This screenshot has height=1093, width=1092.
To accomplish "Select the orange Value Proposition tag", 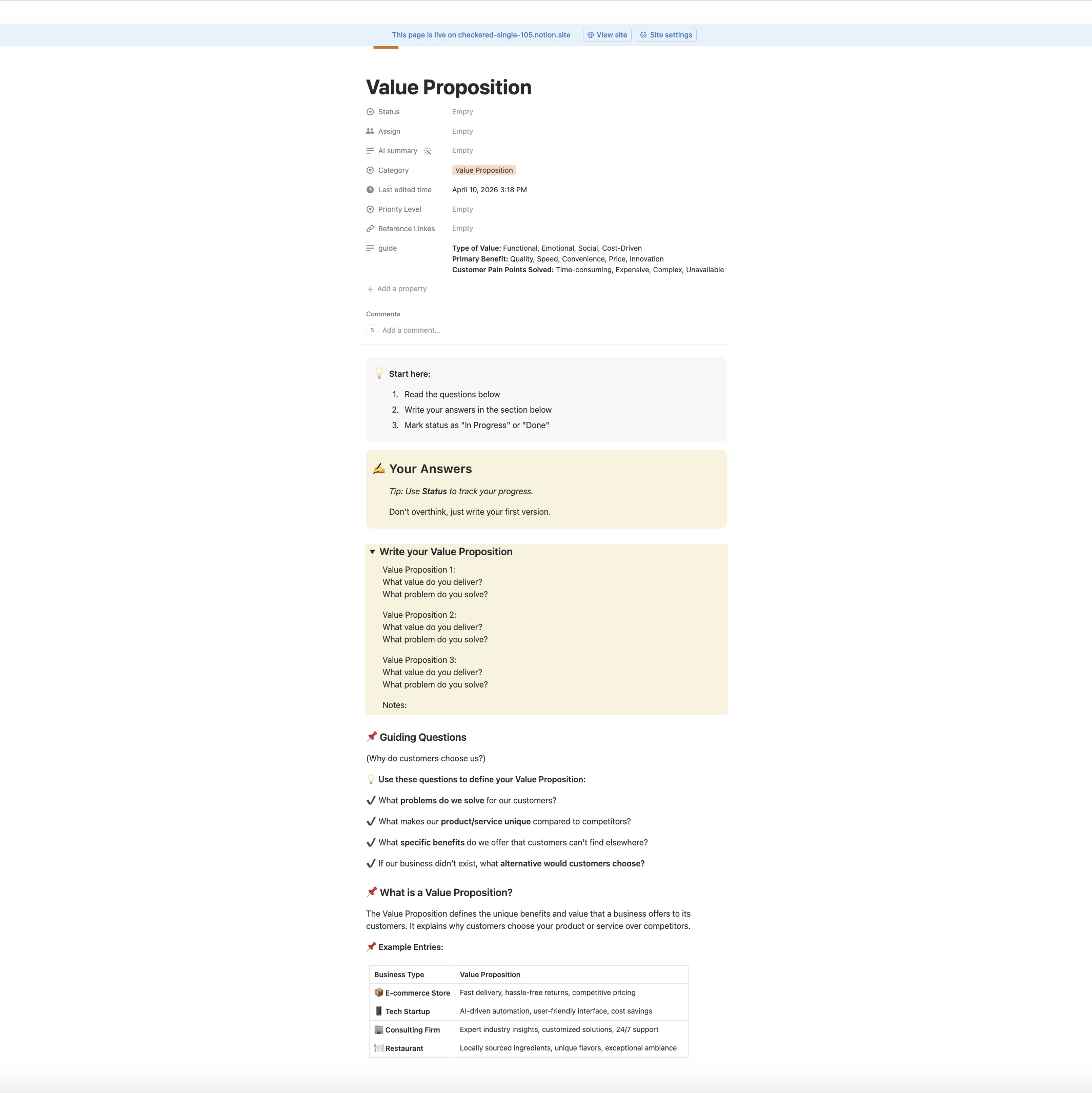I will (484, 170).
